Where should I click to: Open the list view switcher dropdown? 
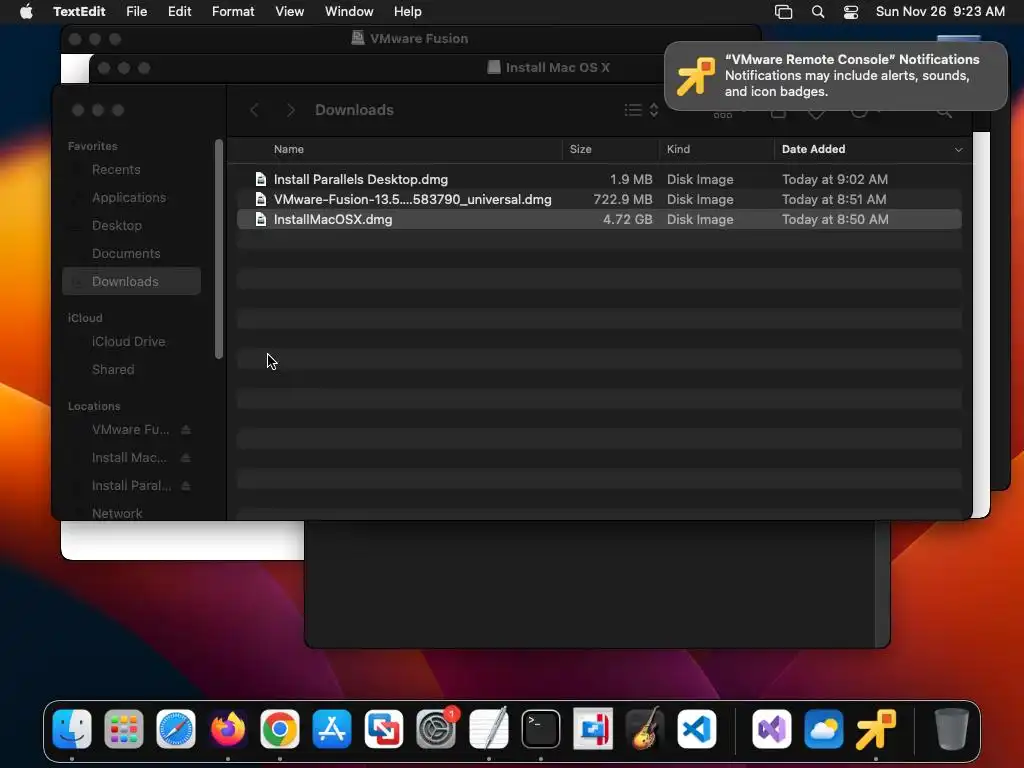tap(641, 110)
